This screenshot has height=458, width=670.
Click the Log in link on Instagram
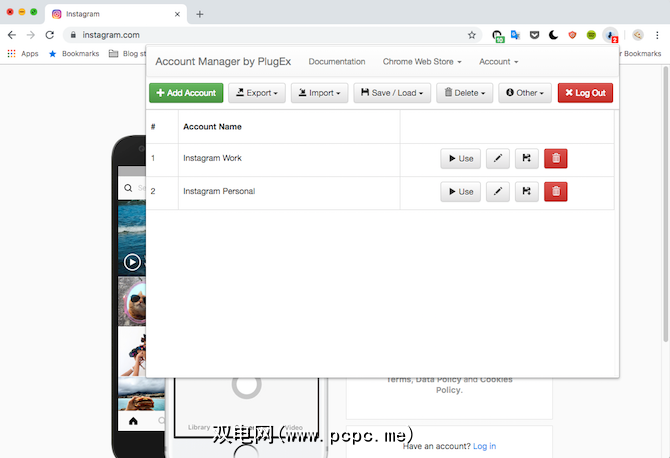pos(485,446)
